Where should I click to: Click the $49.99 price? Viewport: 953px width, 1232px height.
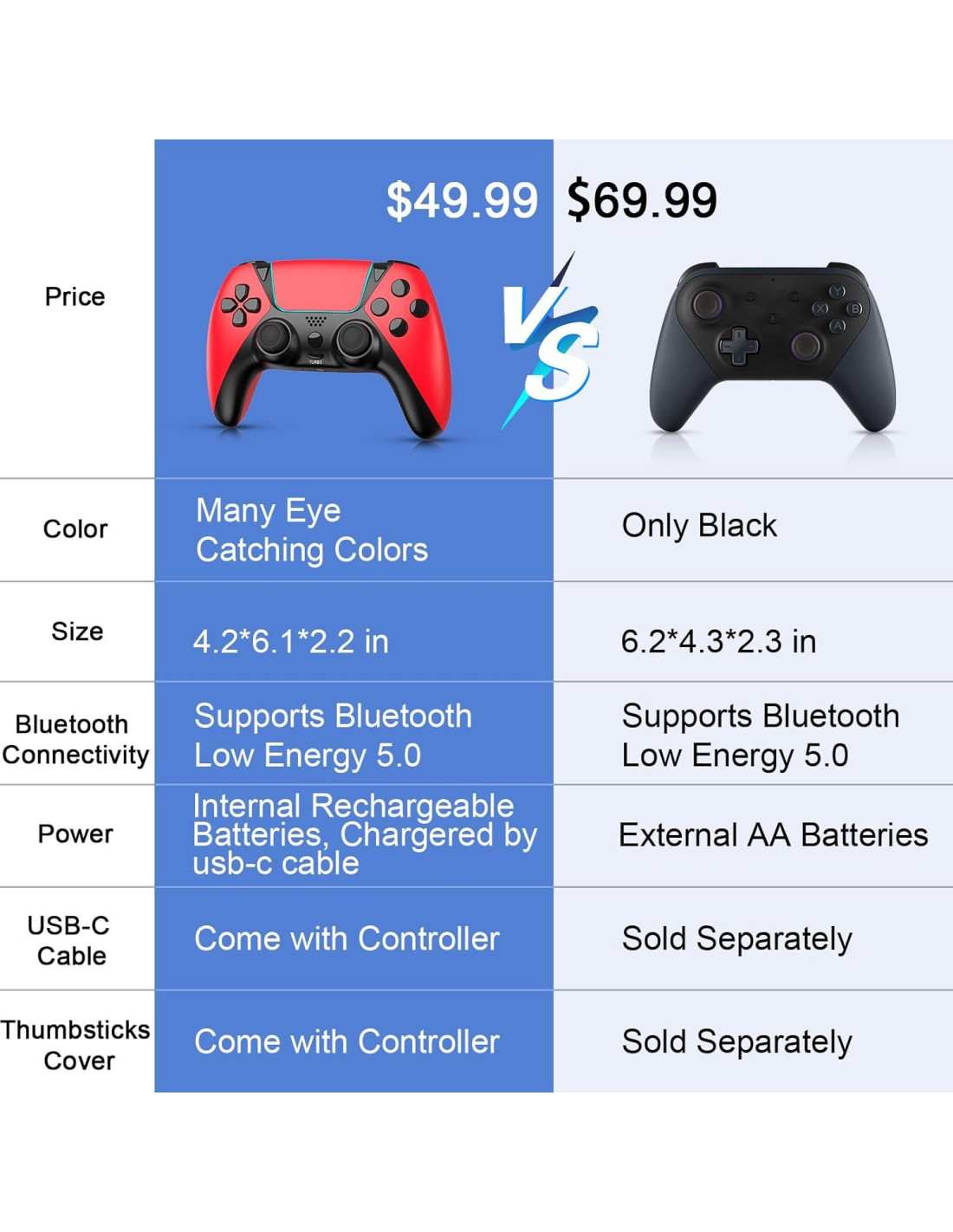coord(462,201)
